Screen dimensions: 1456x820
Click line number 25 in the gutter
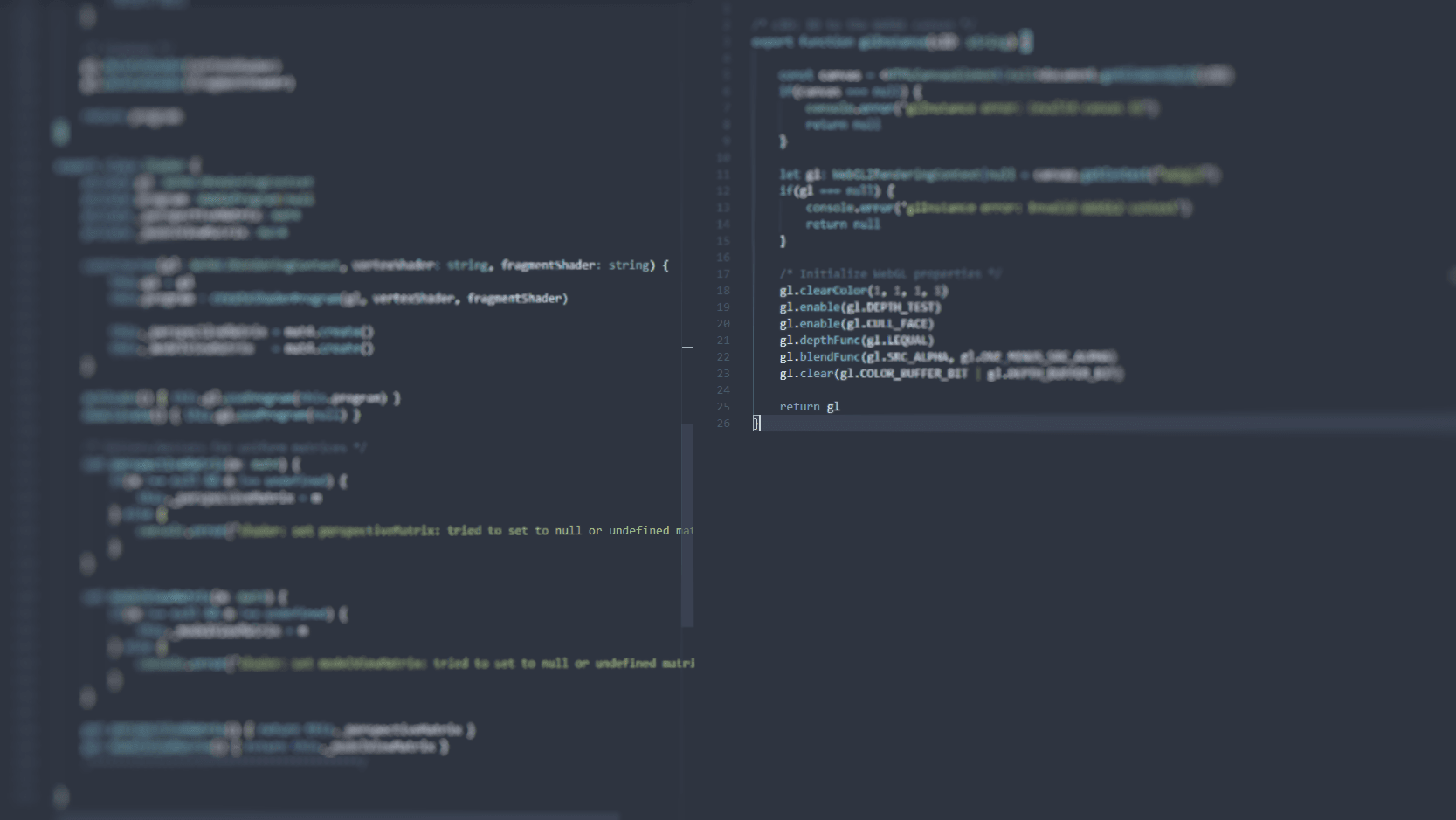coord(723,407)
